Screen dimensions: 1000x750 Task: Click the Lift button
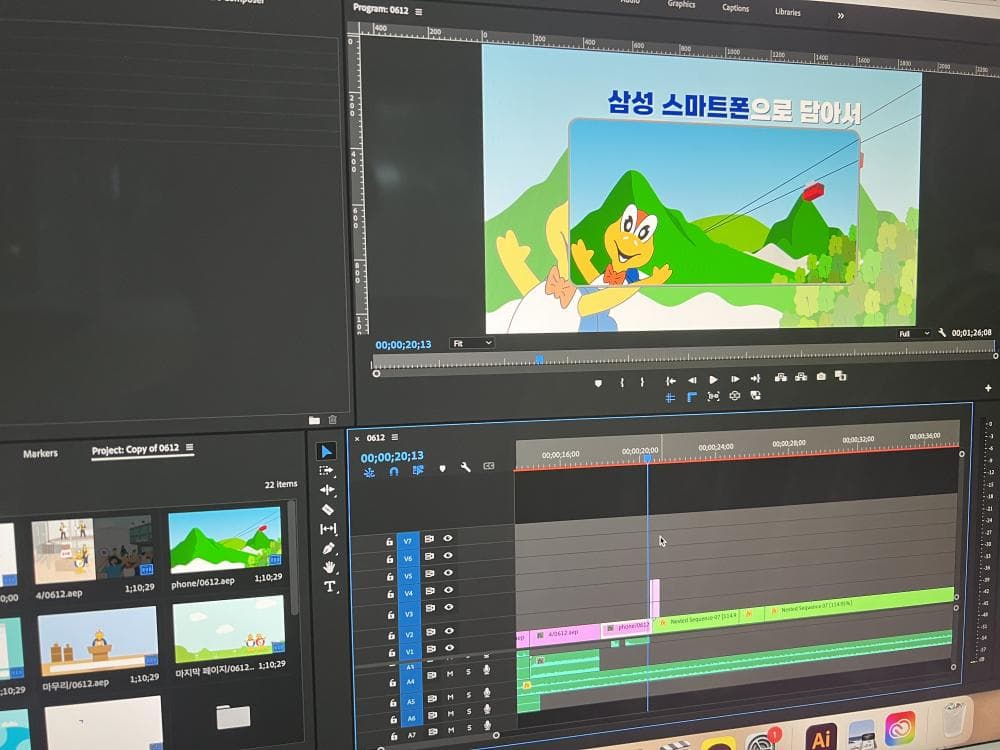(781, 378)
